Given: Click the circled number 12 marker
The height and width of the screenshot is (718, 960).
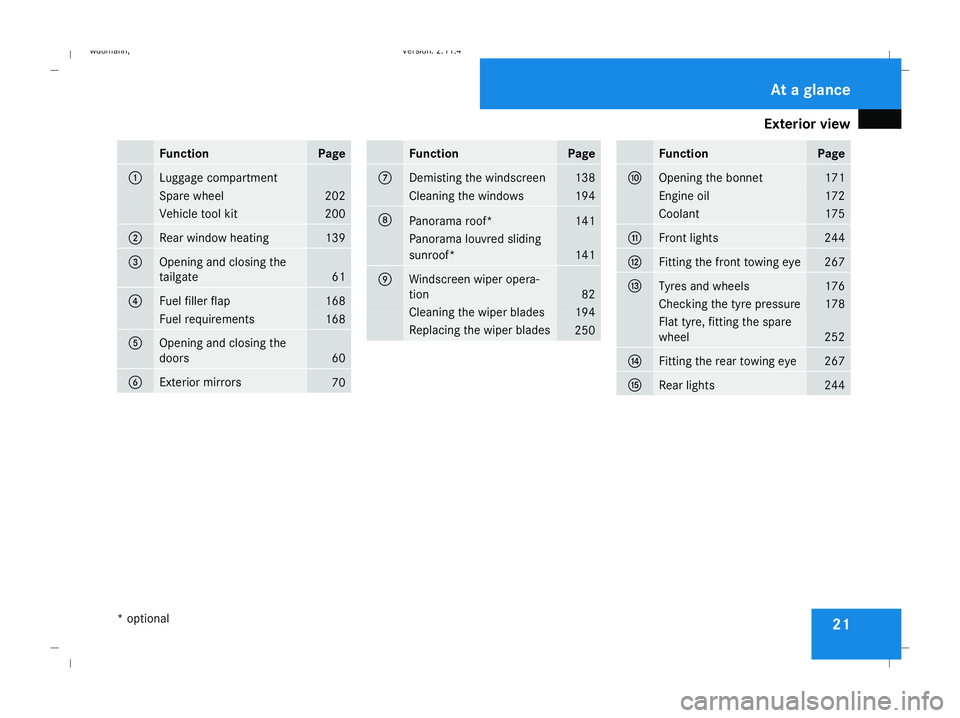Looking at the screenshot, I should [635, 262].
